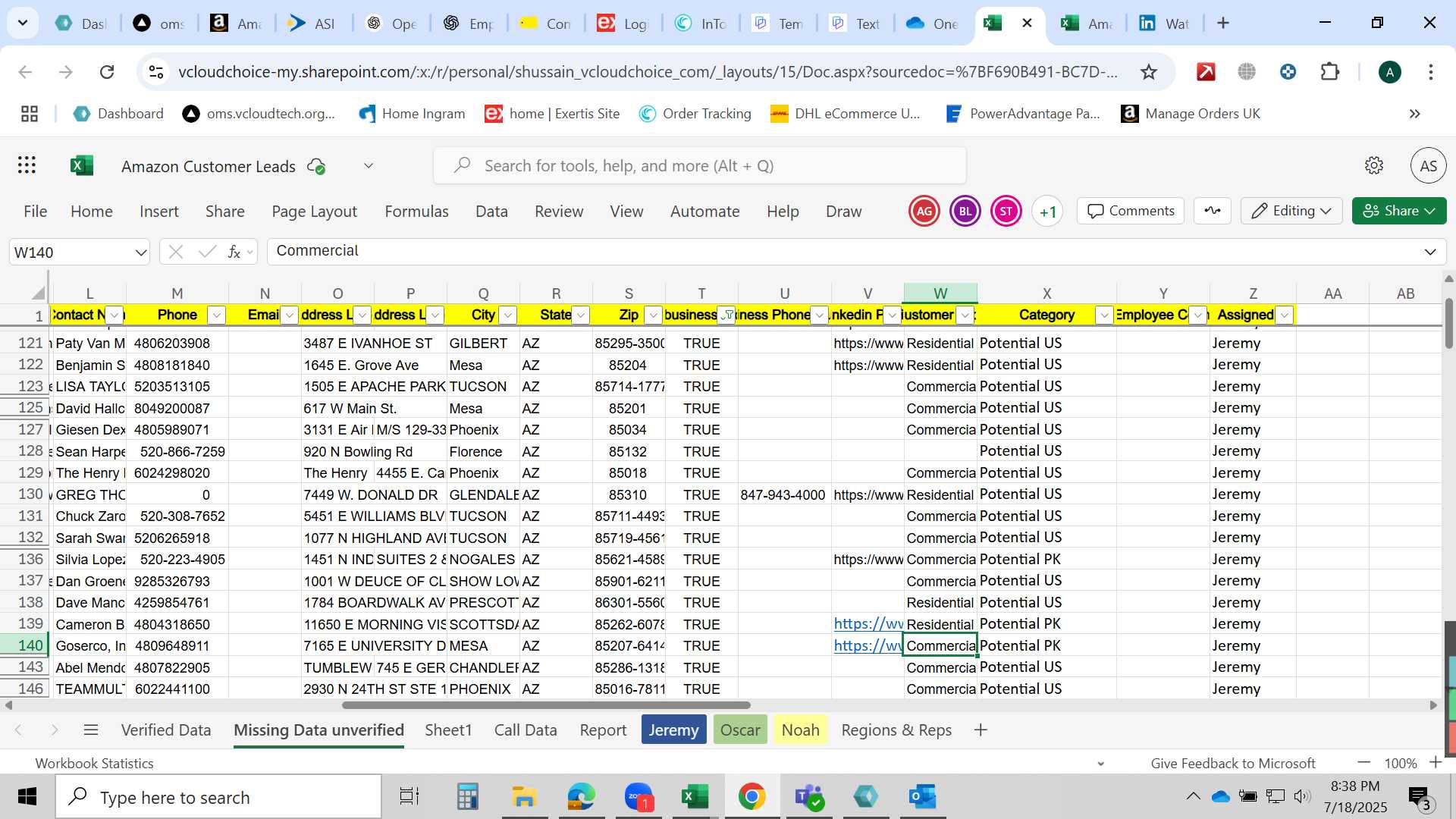Switch to the Call Data sheet
The image size is (1456, 819).
pos(526,730)
